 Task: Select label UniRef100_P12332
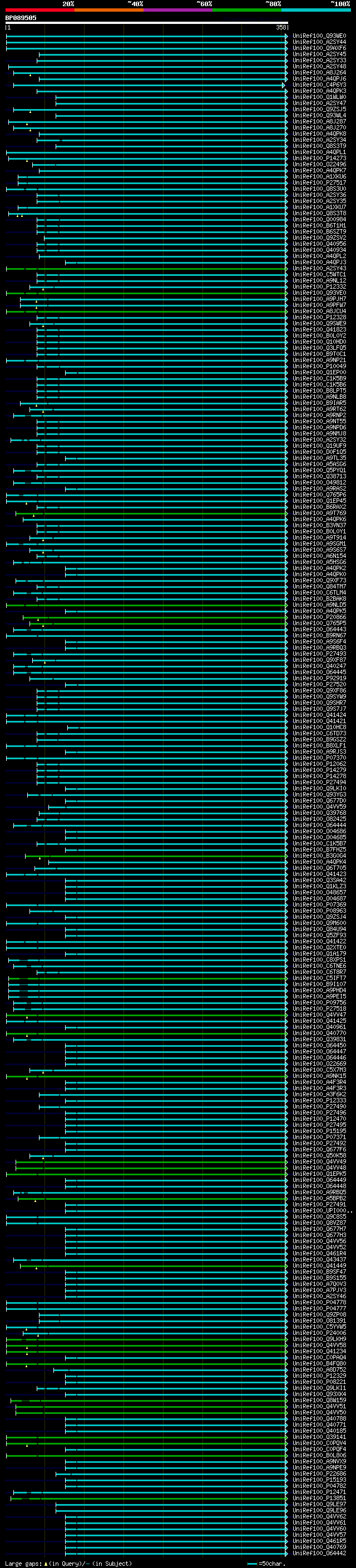pos(319,286)
